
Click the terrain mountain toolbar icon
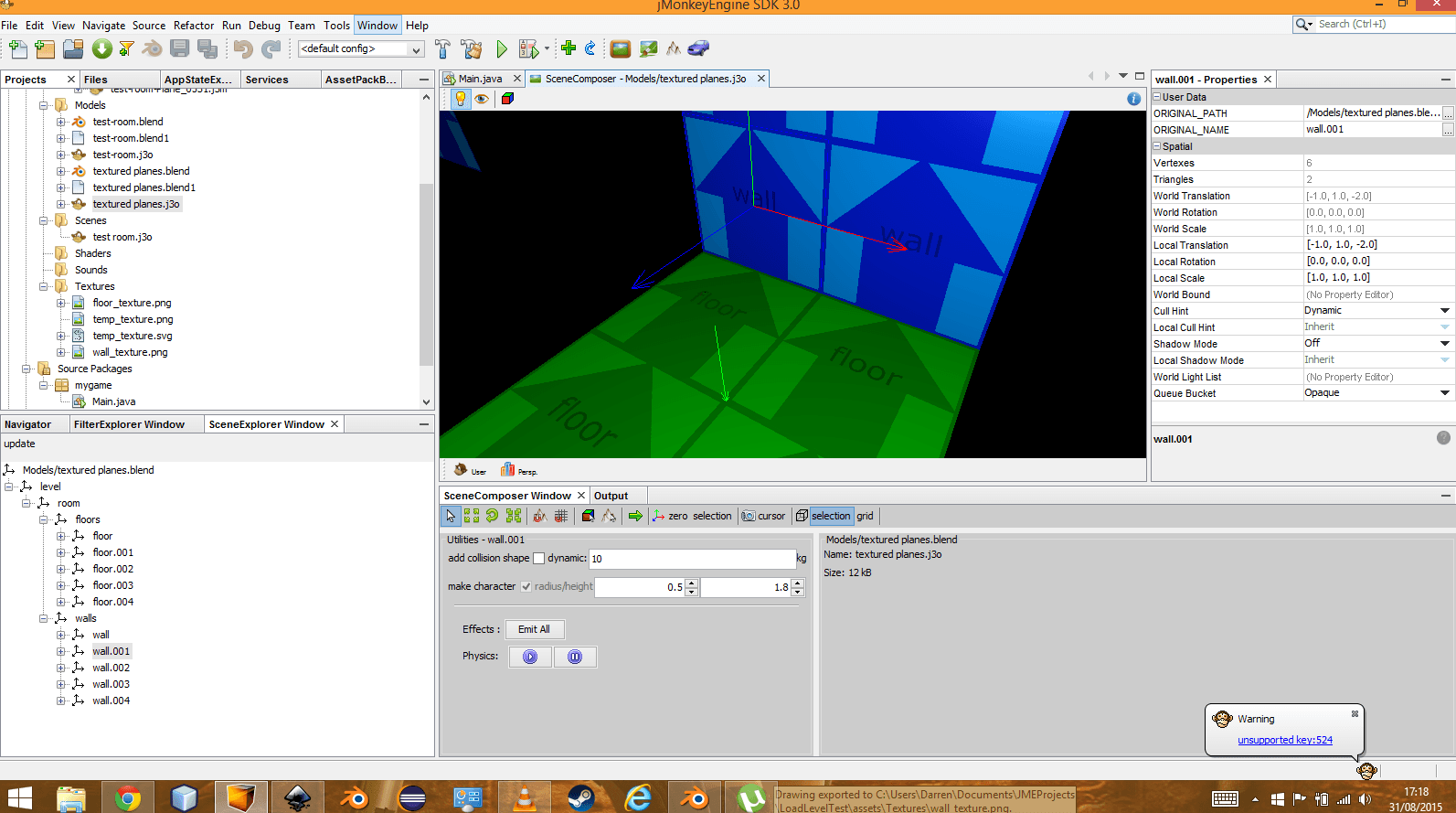point(674,48)
